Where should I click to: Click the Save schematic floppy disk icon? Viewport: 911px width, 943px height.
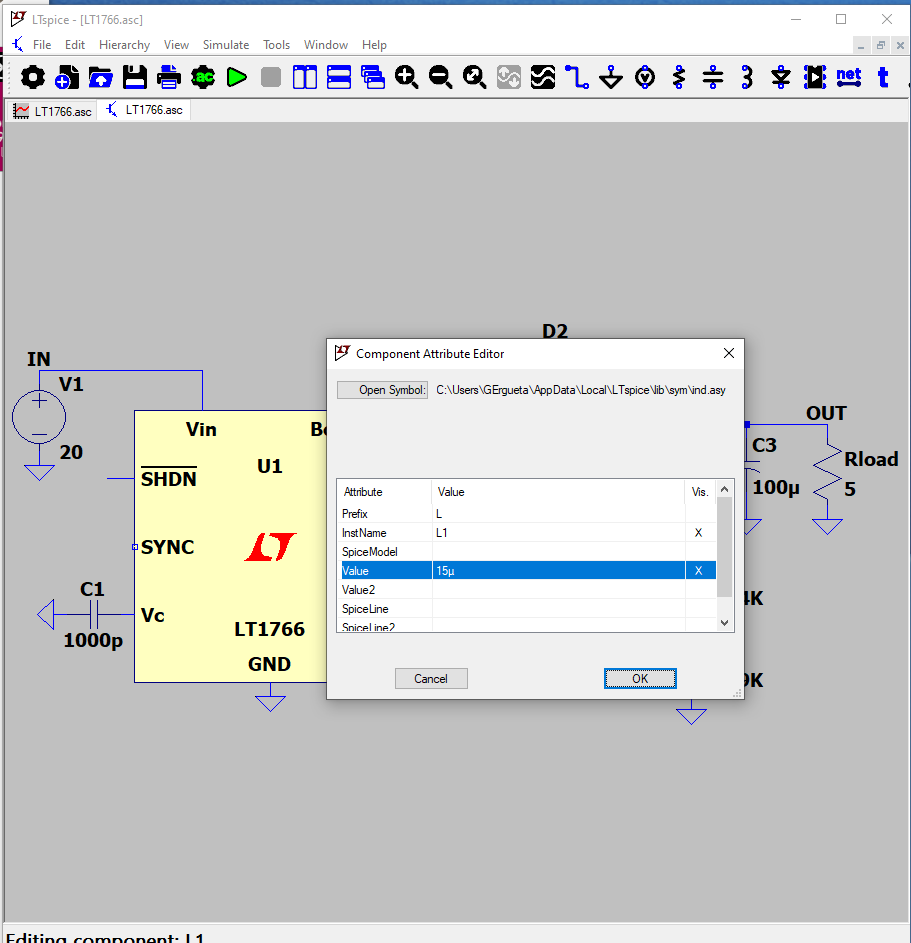click(x=135, y=77)
